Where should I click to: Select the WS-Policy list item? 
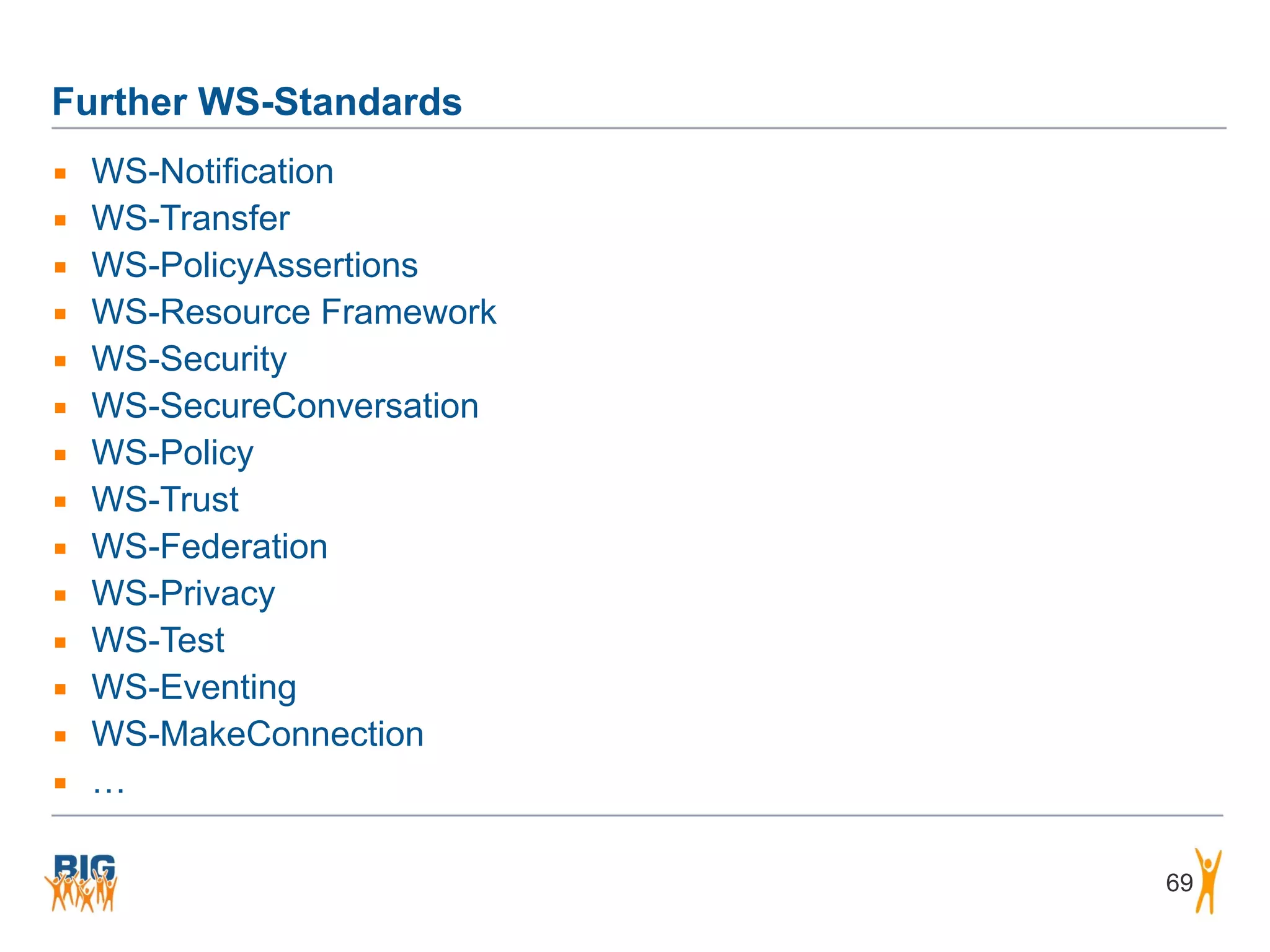click(x=172, y=453)
